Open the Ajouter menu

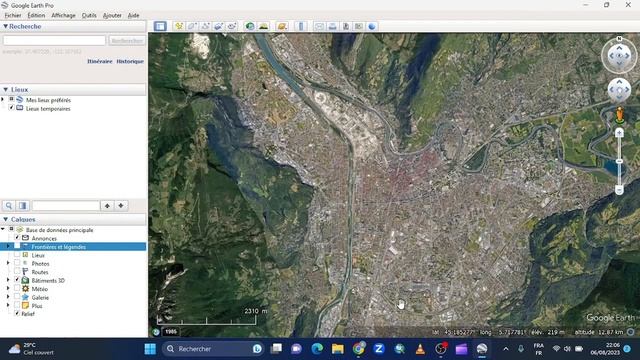pos(112,16)
